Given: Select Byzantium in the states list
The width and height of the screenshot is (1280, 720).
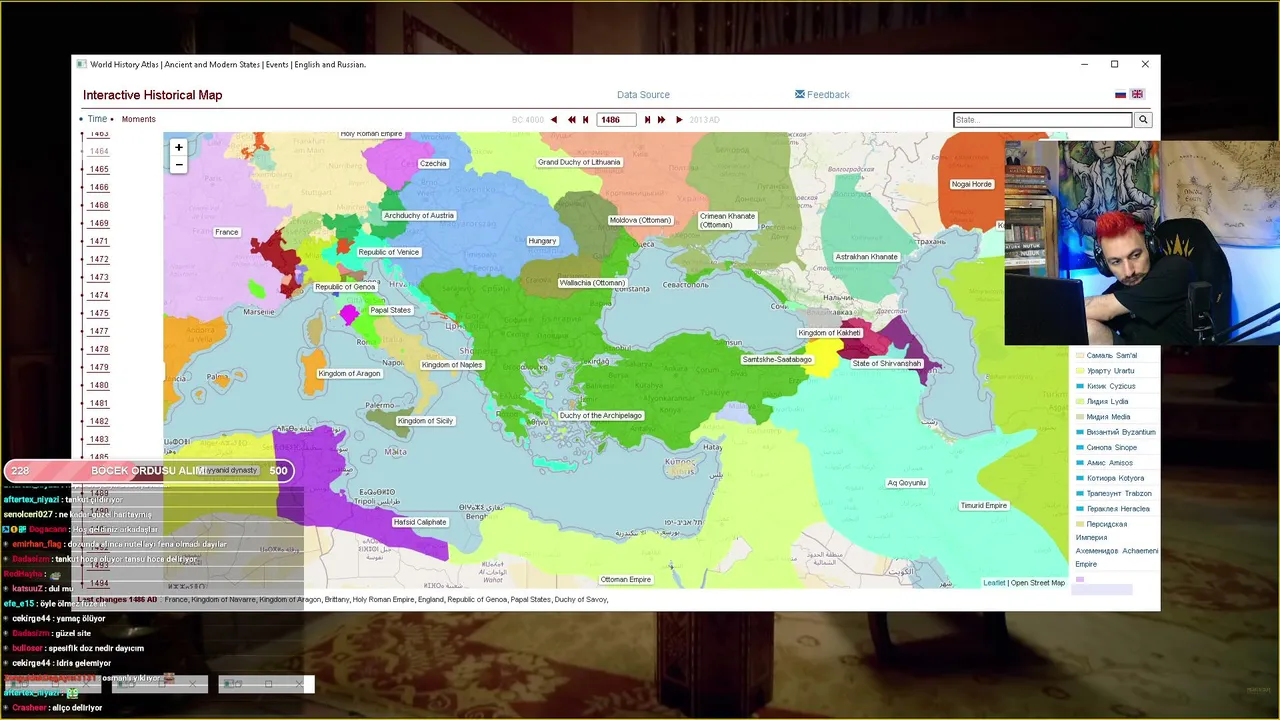Looking at the screenshot, I should coord(1121,432).
